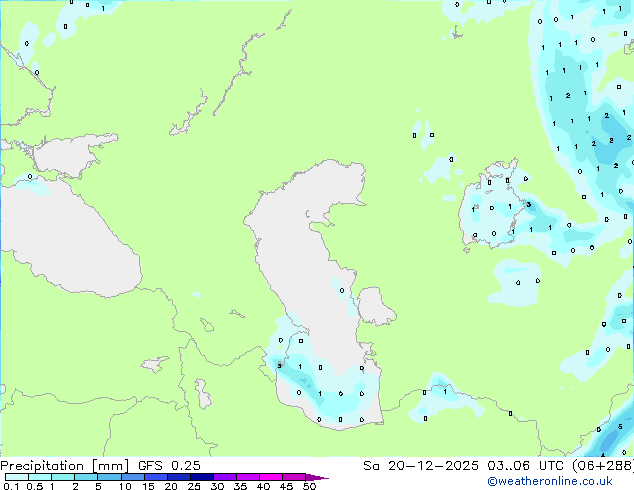Select the 0.1–0.5 mm legend swatch
This screenshot has height=490, width=634.
(x=17, y=477)
